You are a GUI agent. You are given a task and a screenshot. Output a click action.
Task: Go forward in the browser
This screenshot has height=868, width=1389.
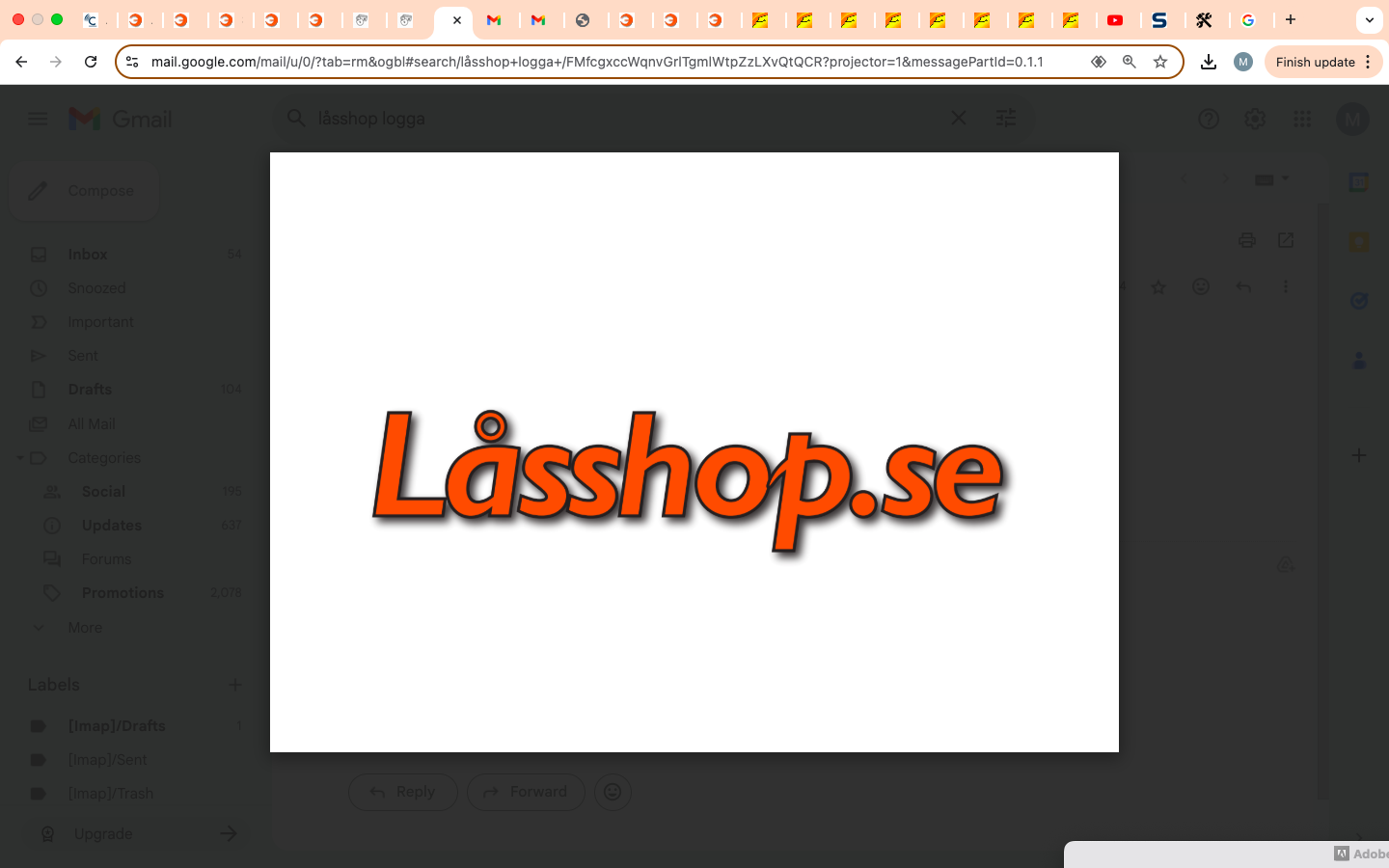[56, 62]
